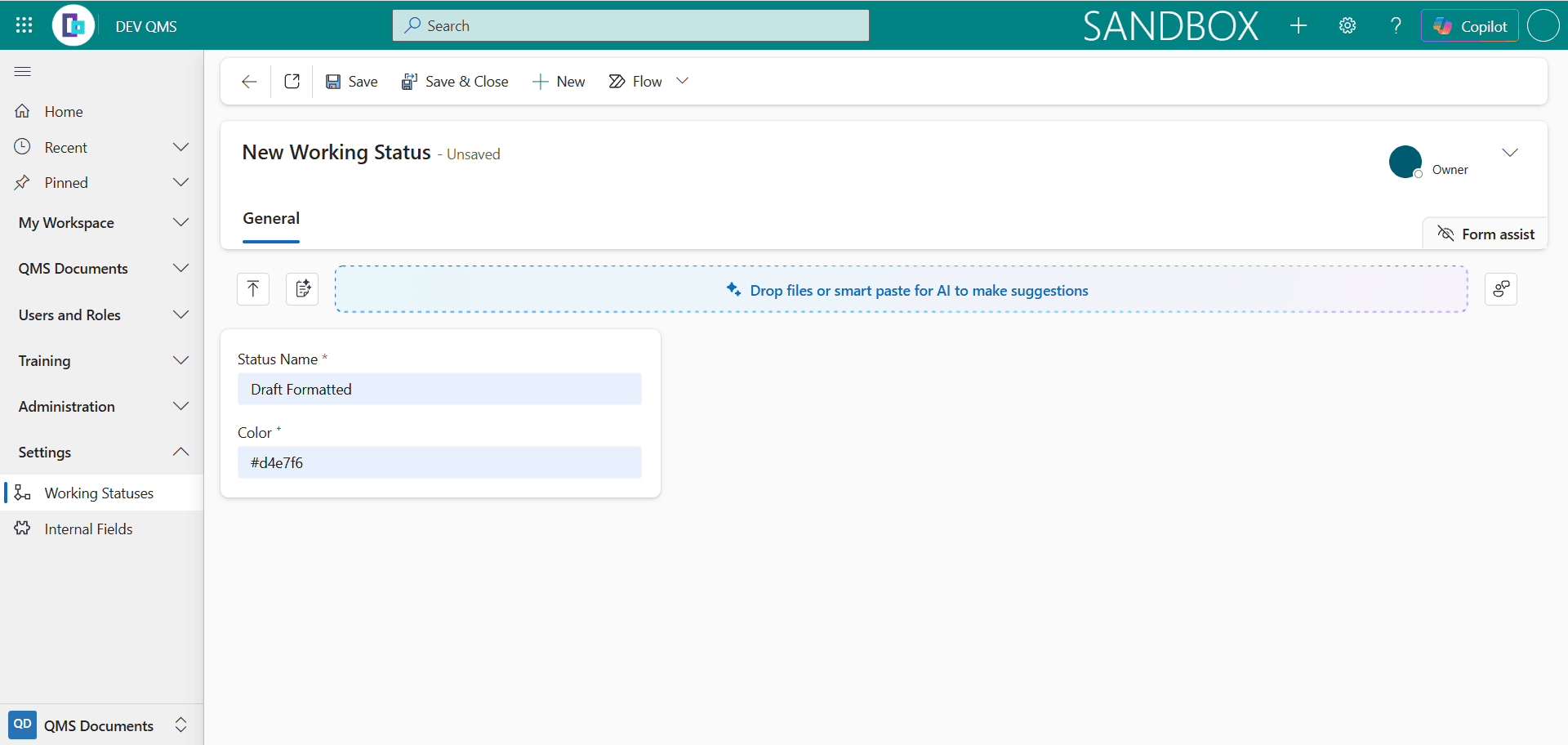Open record in new window icon
The height and width of the screenshot is (745, 1568).
pyautogui.click(x=292, y=82)
